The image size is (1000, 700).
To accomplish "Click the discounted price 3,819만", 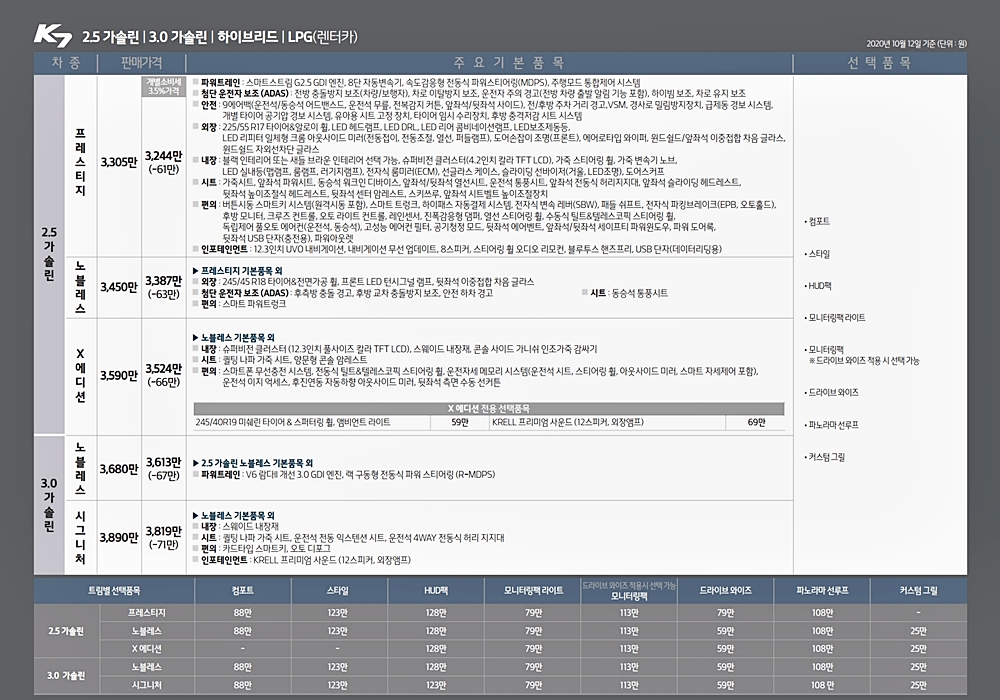I will pos(163,532).
